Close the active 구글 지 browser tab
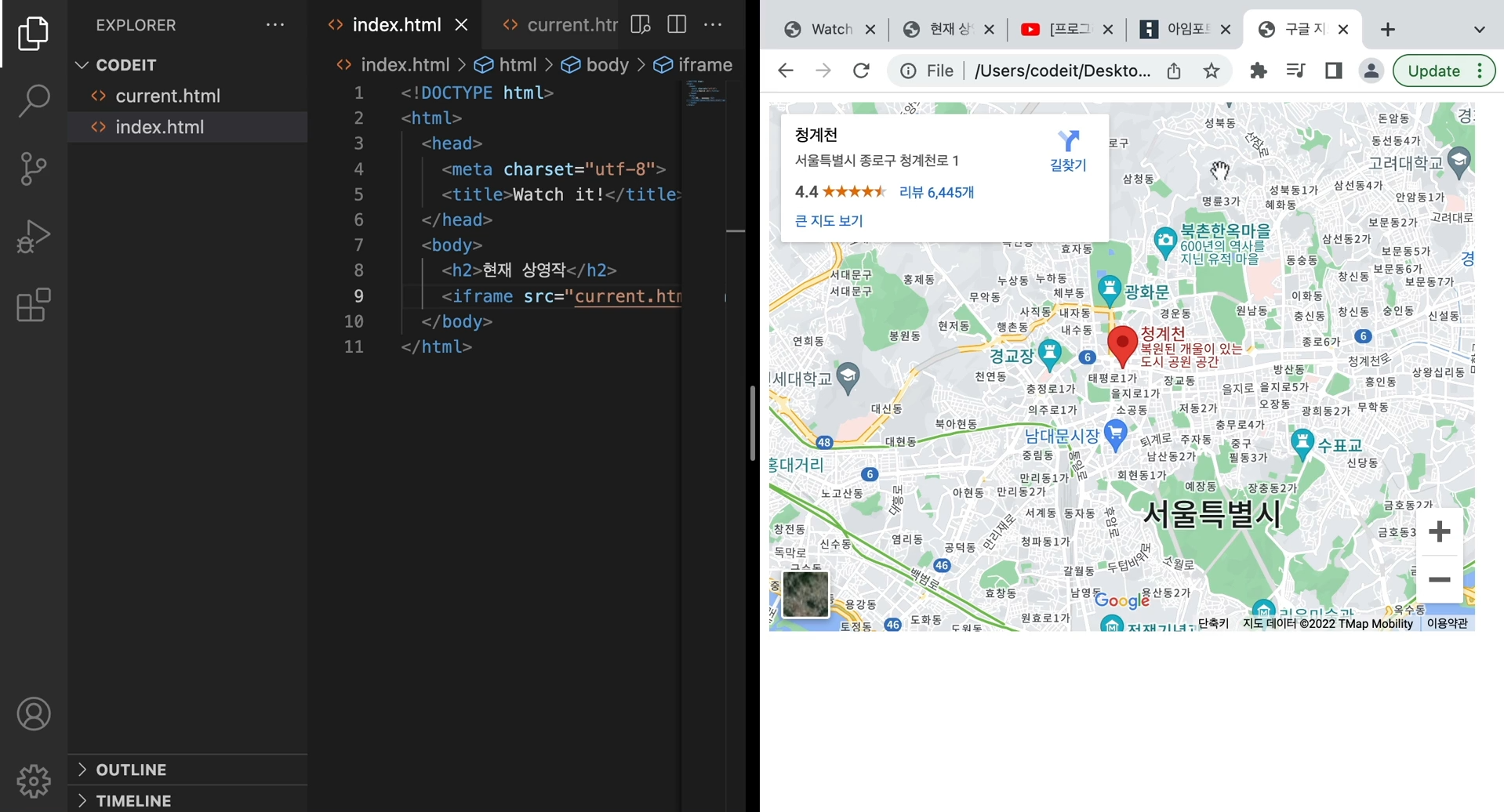 coord(1343,30)
